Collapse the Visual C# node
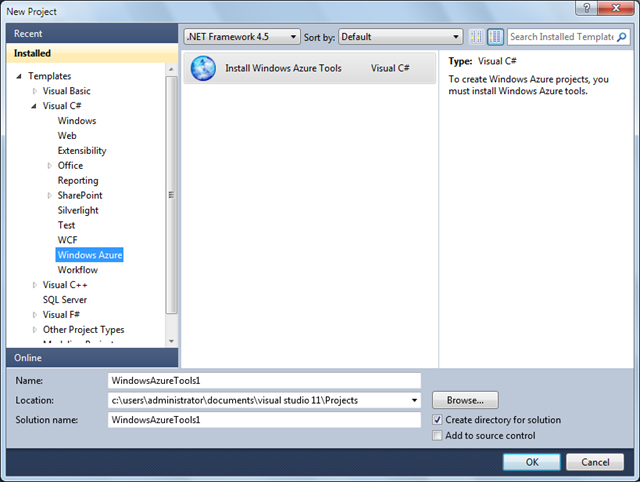 (x=33, y=106)
